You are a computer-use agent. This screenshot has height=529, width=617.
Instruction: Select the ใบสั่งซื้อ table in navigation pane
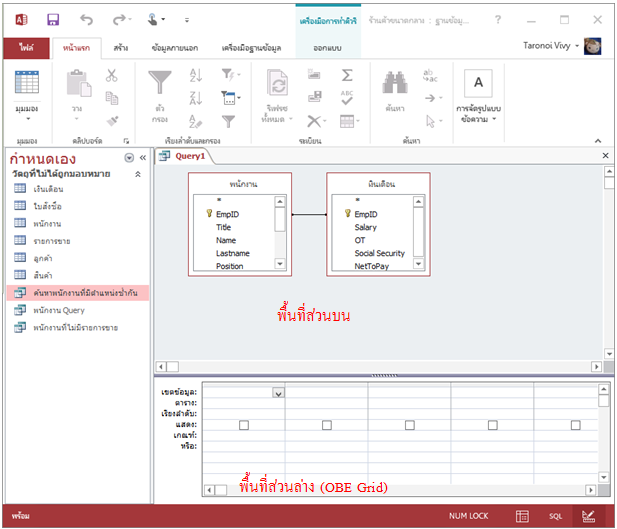47,206
